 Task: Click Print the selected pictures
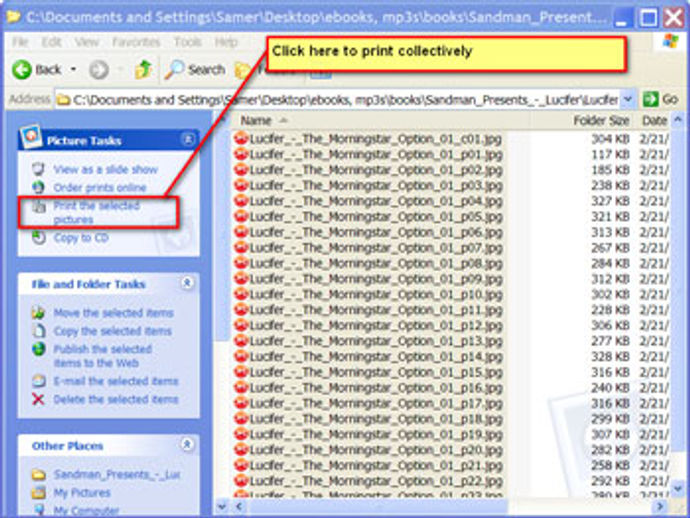pyautogui.click(x=97, y=213)
